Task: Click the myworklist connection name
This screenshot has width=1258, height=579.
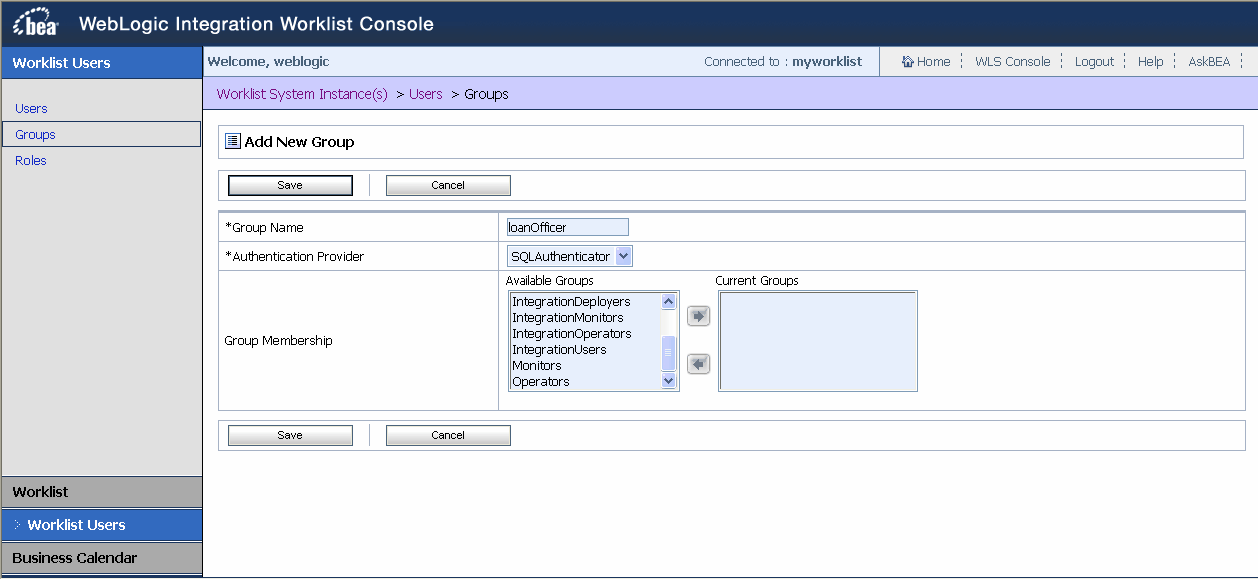Action: pos(827,62)
